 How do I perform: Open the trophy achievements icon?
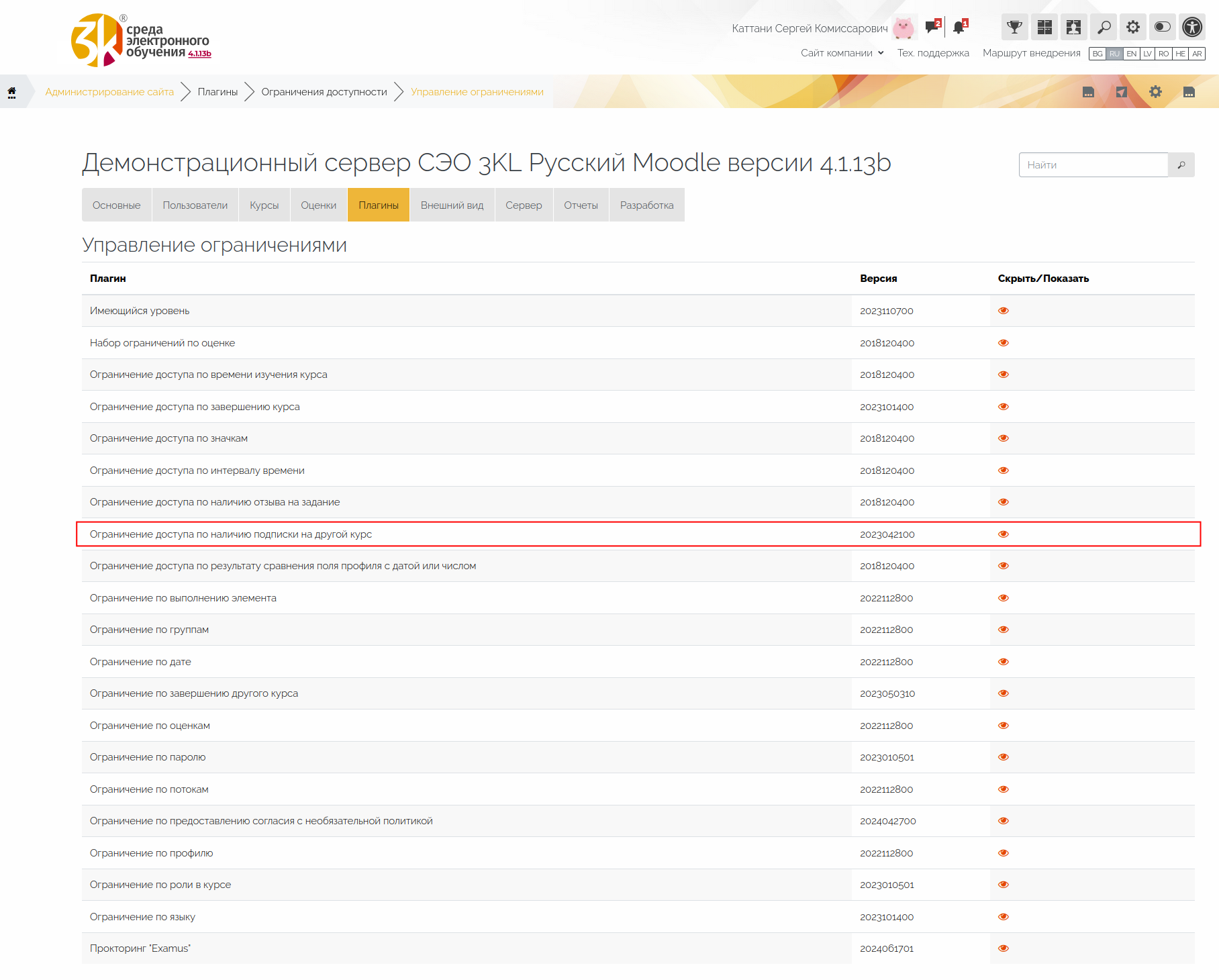pyautogui.click(x=1014, y=28)
